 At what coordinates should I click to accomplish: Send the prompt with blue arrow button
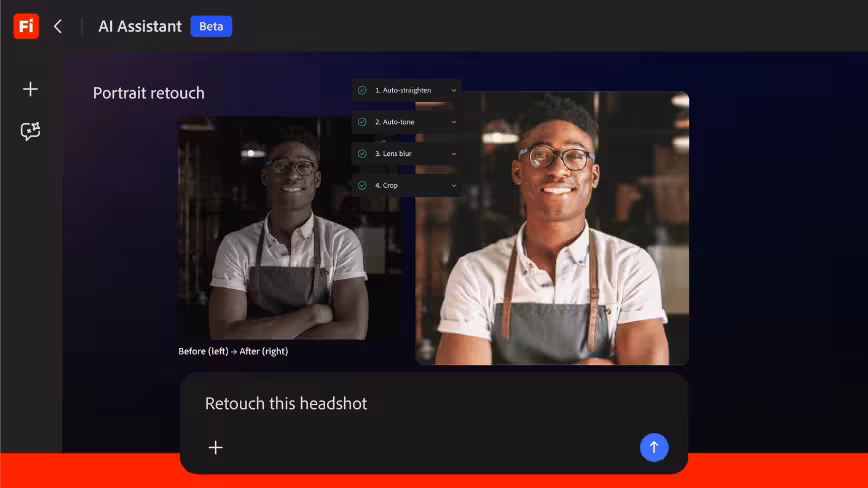(654, 447)
